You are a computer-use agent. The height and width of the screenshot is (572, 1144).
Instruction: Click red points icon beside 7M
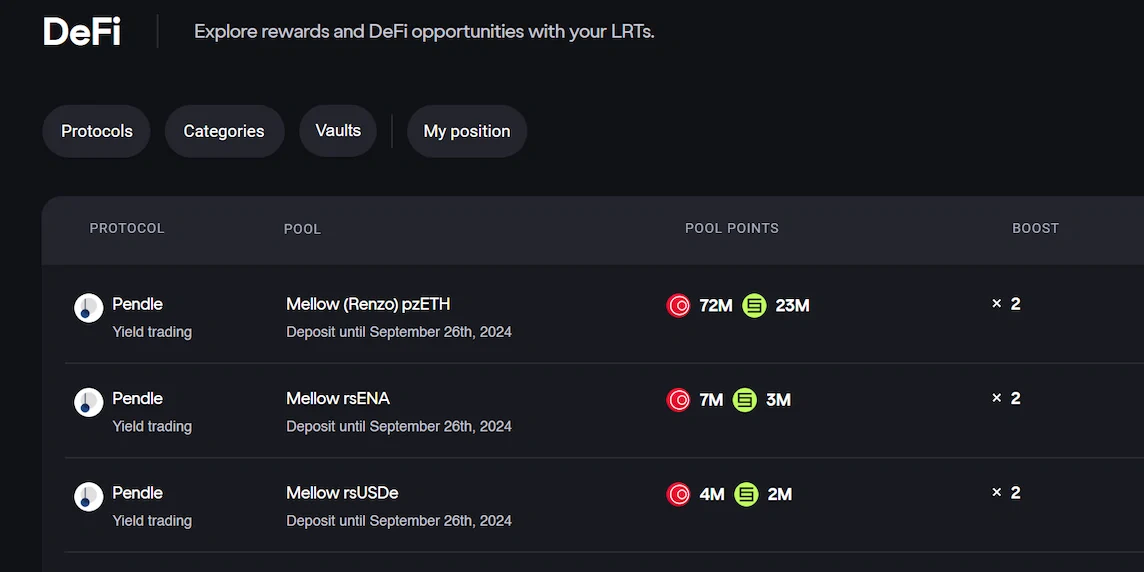coord(679,400)
